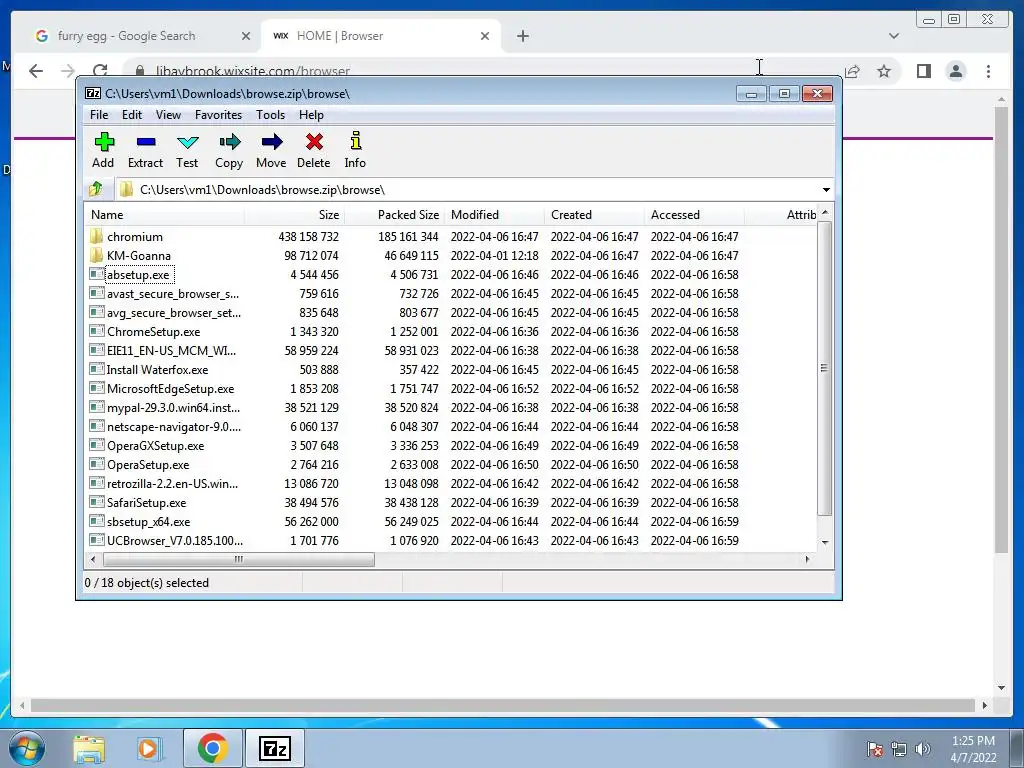
Task: Sort by Created column header
Action: 594,215
